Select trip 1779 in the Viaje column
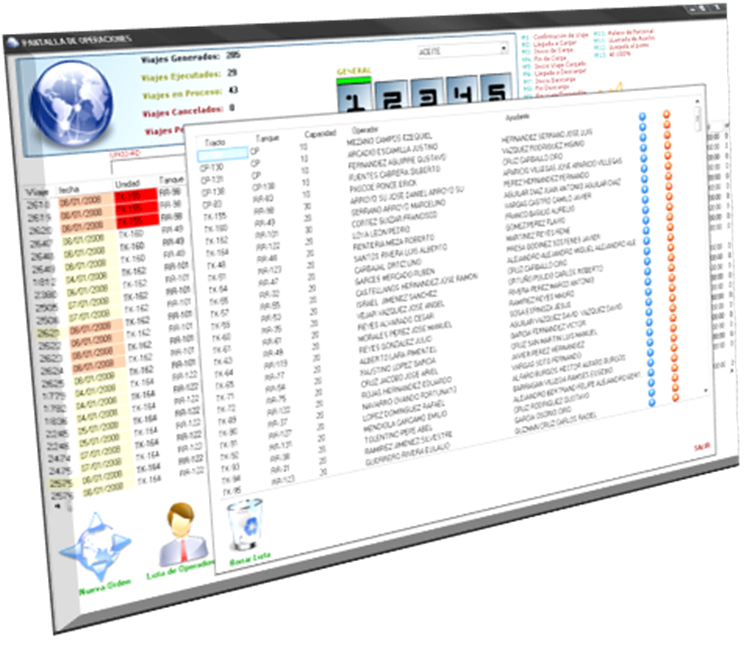The height and width of the screenshot is (645, 755). (54, 396)
